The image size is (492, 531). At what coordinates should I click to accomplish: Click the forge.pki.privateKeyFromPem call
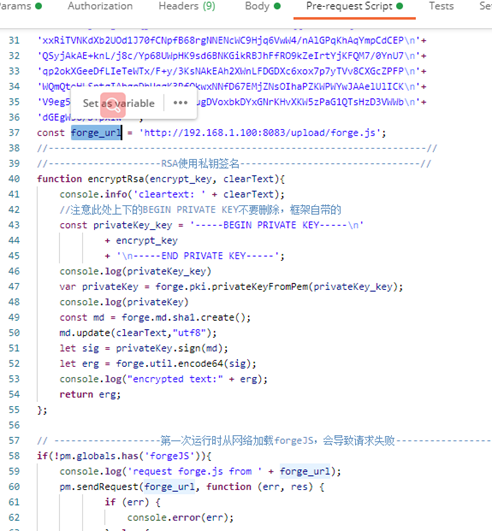[x=278, y=287]
